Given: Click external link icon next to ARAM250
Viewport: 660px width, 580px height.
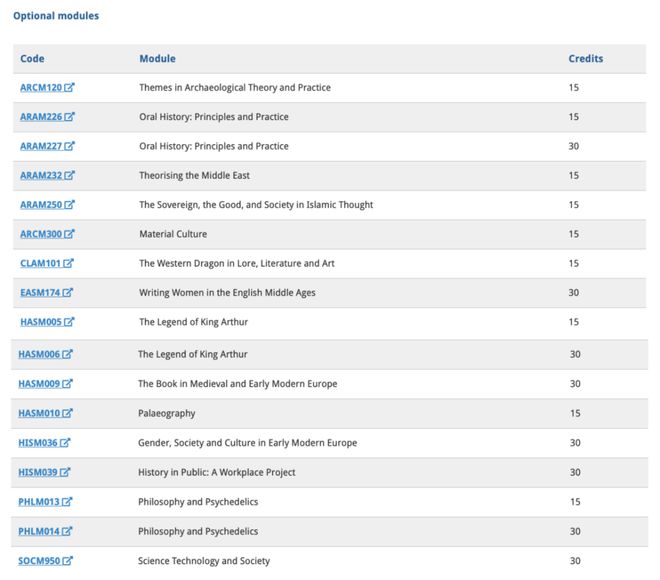Looking at the screenshot, I should 70,205.
